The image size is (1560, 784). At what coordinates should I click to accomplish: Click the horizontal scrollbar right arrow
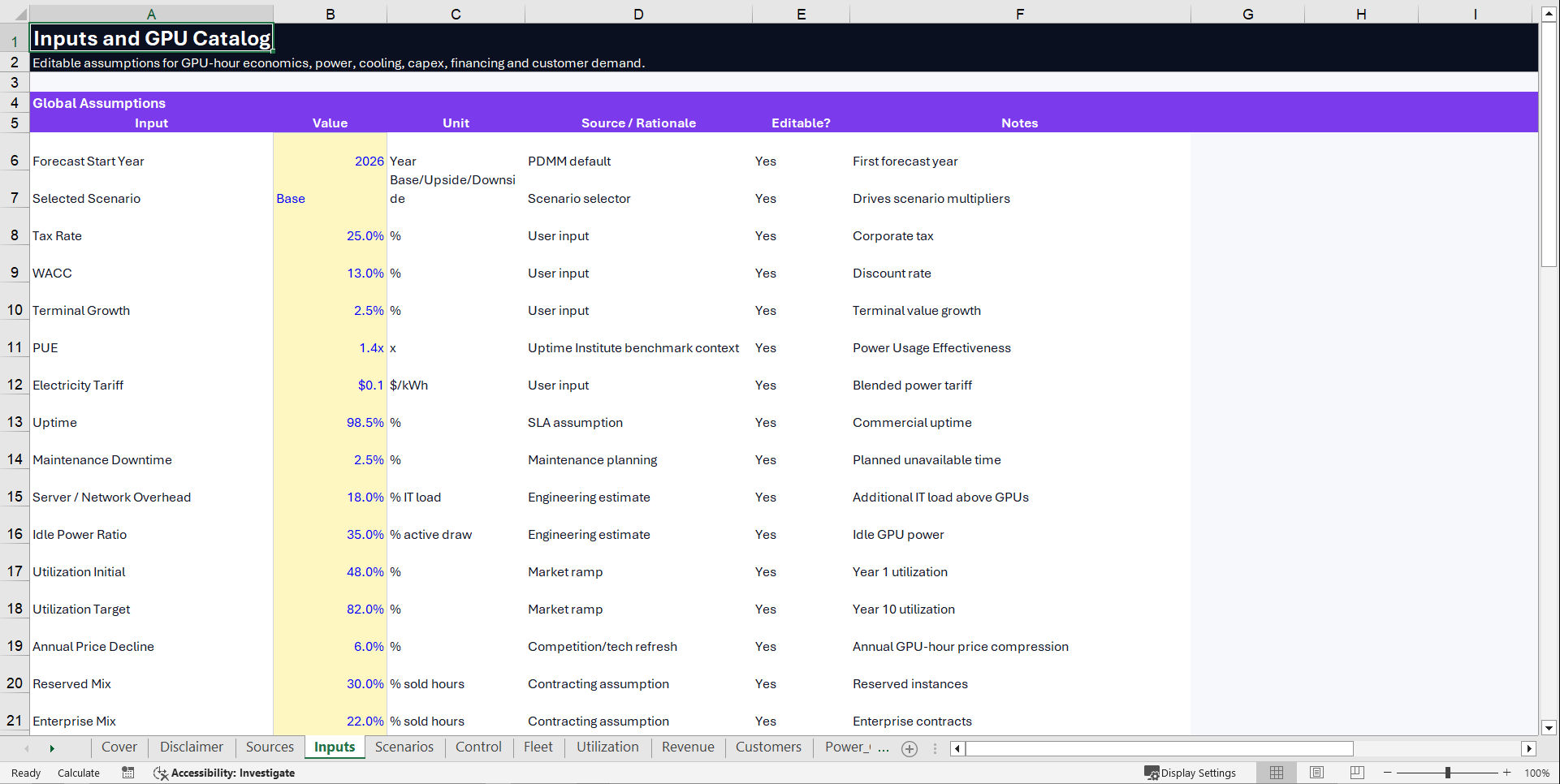(1529, 748)
